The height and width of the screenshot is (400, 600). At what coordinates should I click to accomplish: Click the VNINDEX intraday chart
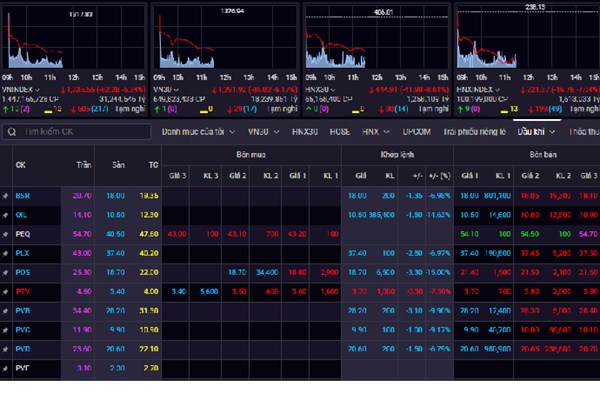(x=73, y=38)
